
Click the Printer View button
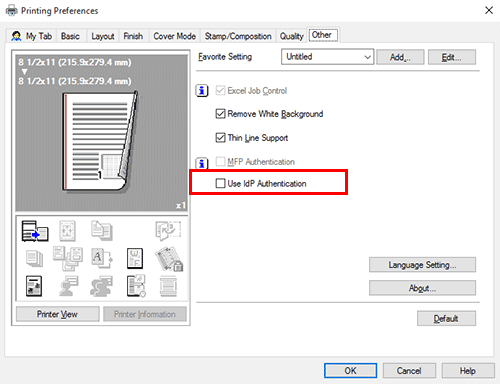(57, 314)
